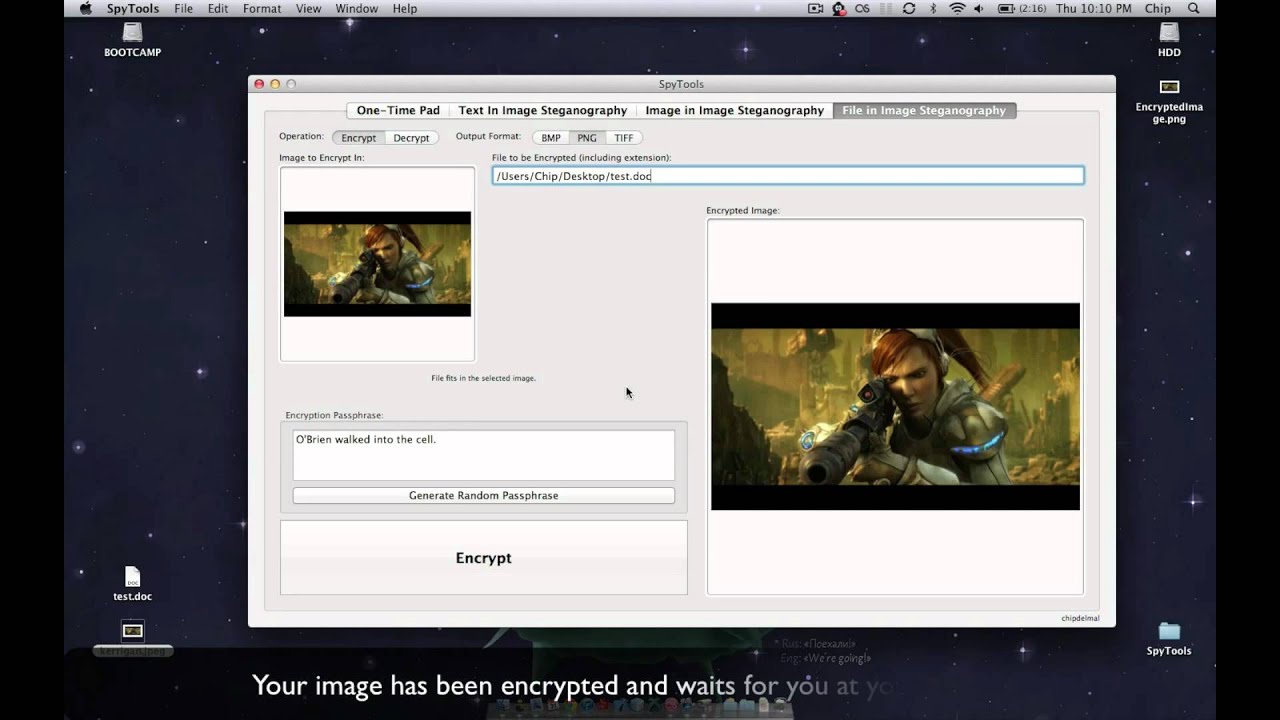The width and height of the screenshot is (1280, 720).
Task: Click the camera recorder menu bar icon
Action: (815, 8)
